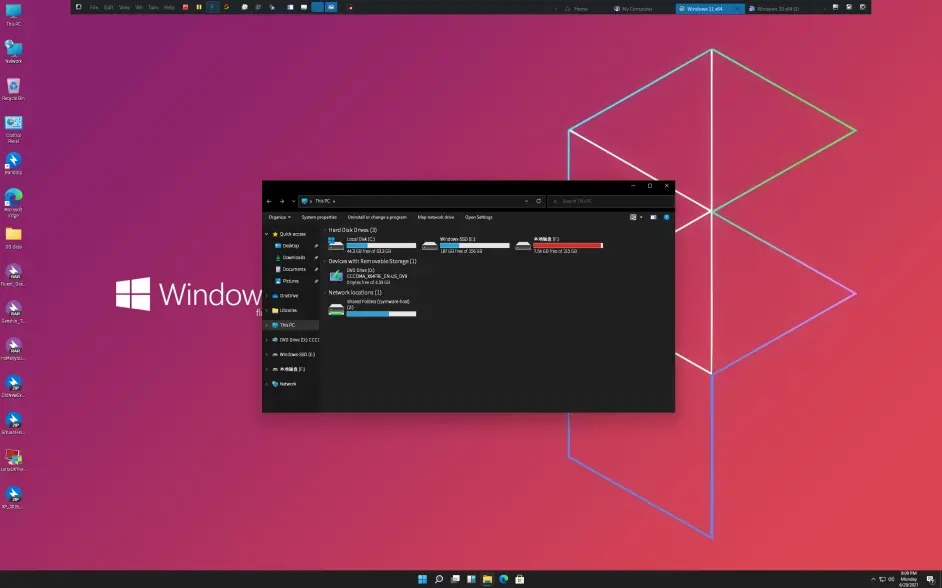Open Control Panel desktop shortcut

[13, 129]
